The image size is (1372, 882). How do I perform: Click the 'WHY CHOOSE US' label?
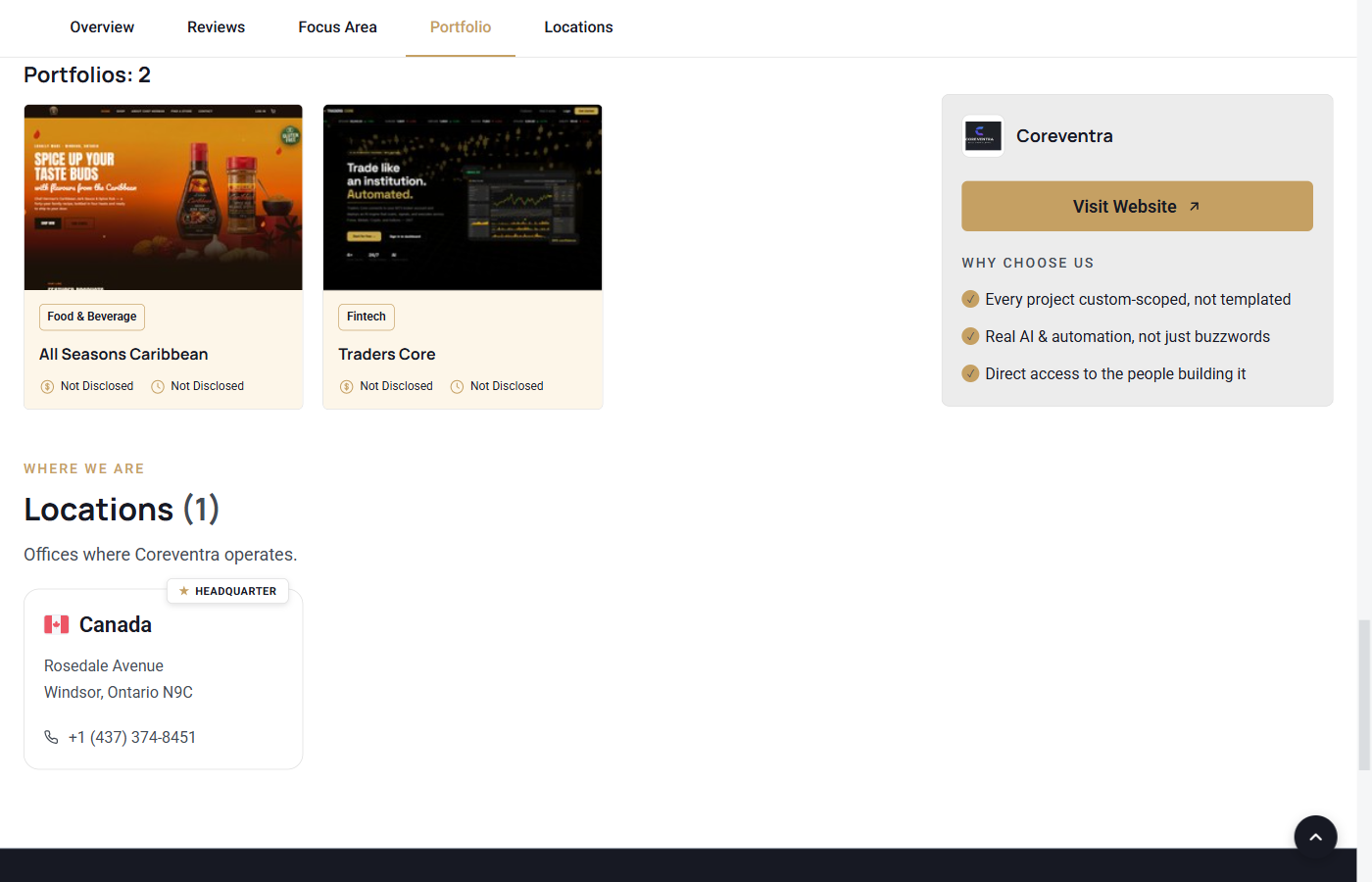click(x=1028, y=263)
